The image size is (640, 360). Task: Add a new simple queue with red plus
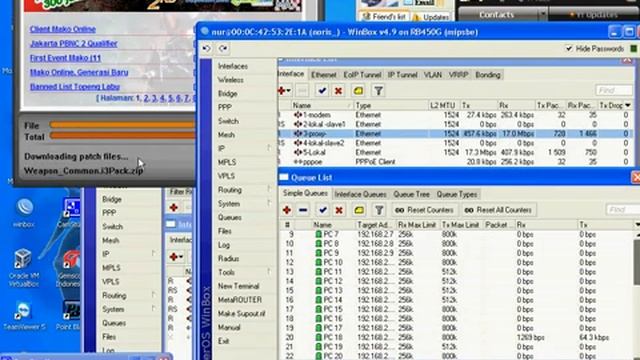pyautogui.click(x=287, y=210)
